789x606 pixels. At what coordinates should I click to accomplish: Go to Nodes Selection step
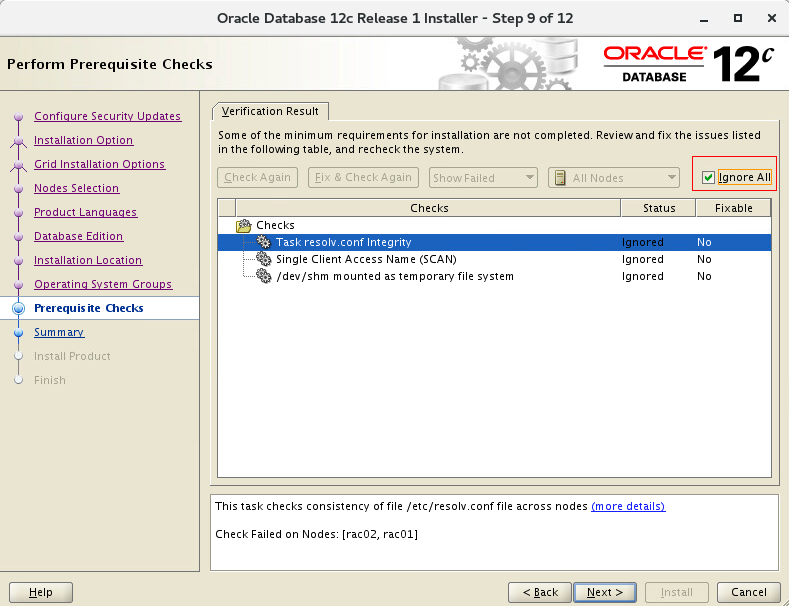[x=76, y=188]
